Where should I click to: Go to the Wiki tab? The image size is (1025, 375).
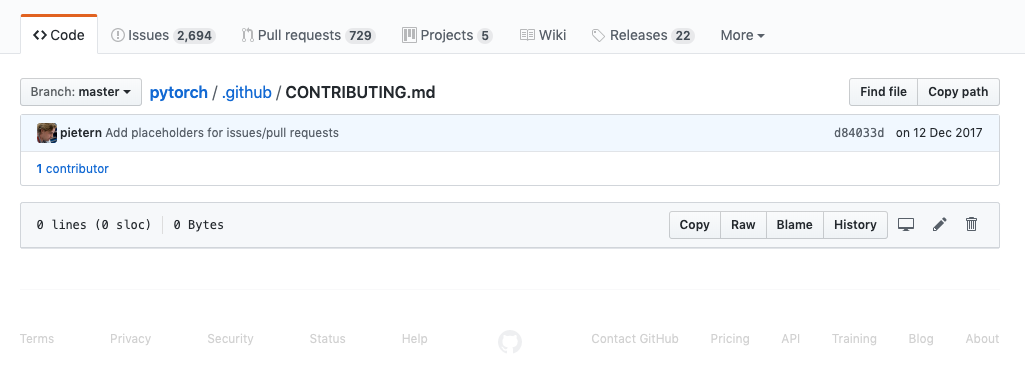pyautogui.click(x=543, y=35)
